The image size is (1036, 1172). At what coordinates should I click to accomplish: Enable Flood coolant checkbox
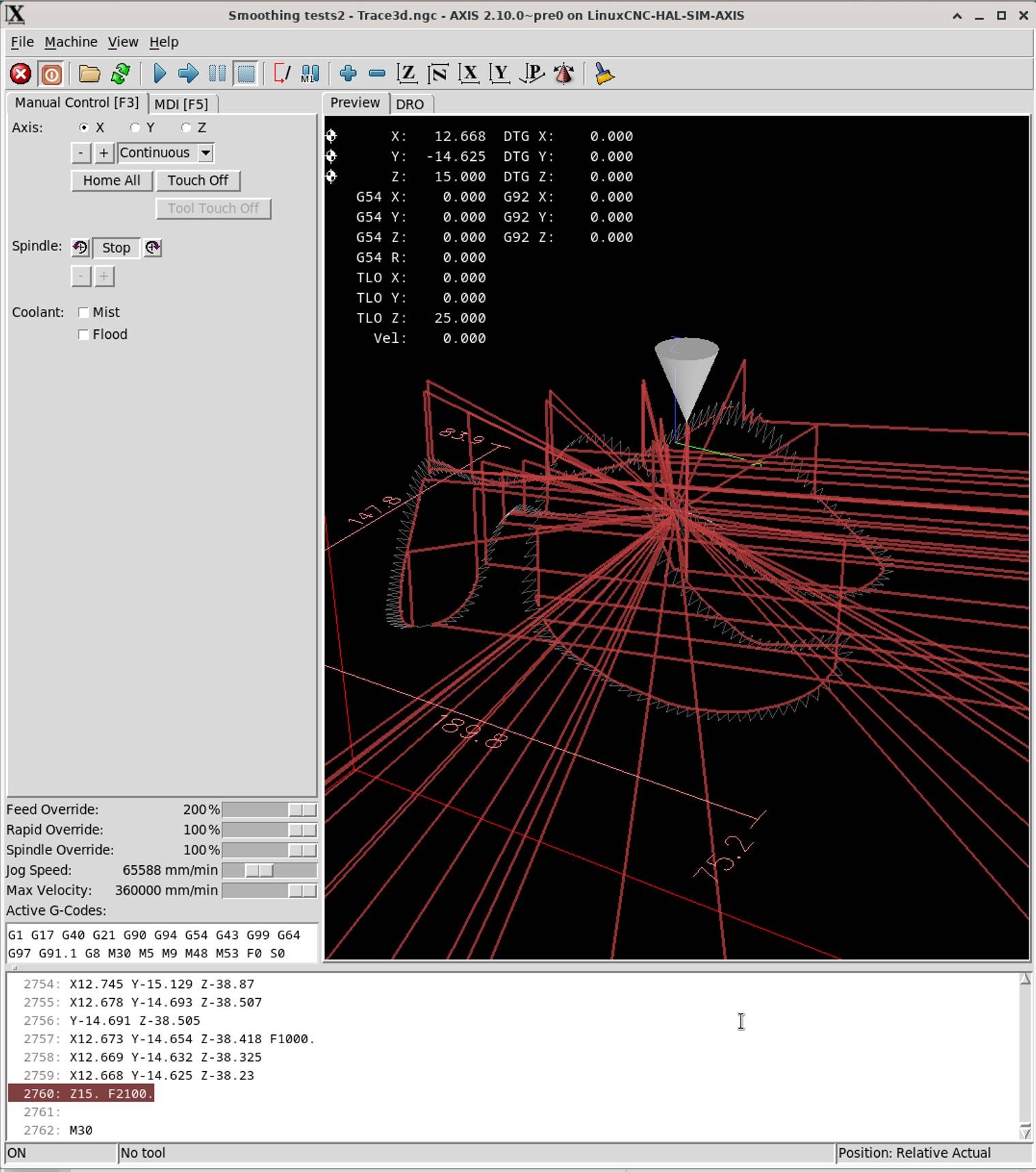[84, 335]
